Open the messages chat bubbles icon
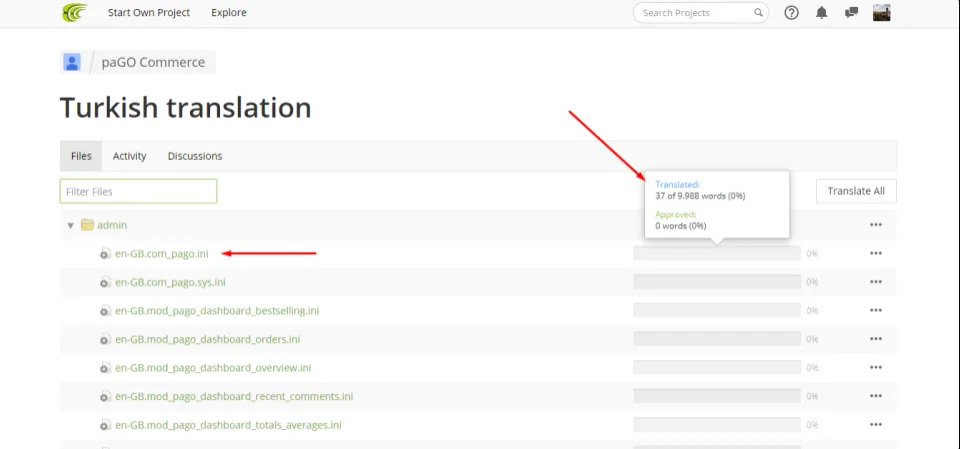This screenshot has height=449, width=960. point(851,13)
